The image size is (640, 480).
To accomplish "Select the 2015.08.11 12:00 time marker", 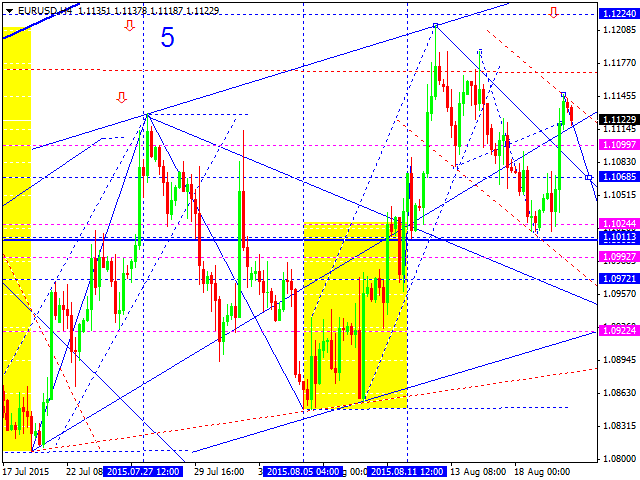I will 407,472.
